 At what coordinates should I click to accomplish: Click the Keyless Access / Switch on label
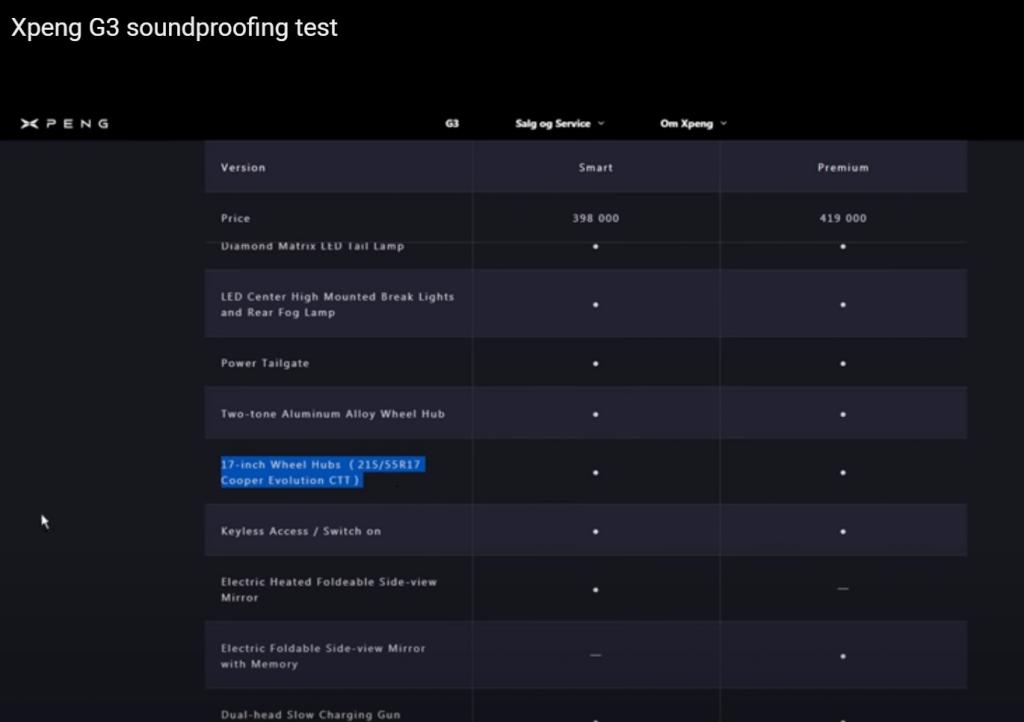point(300,531)
